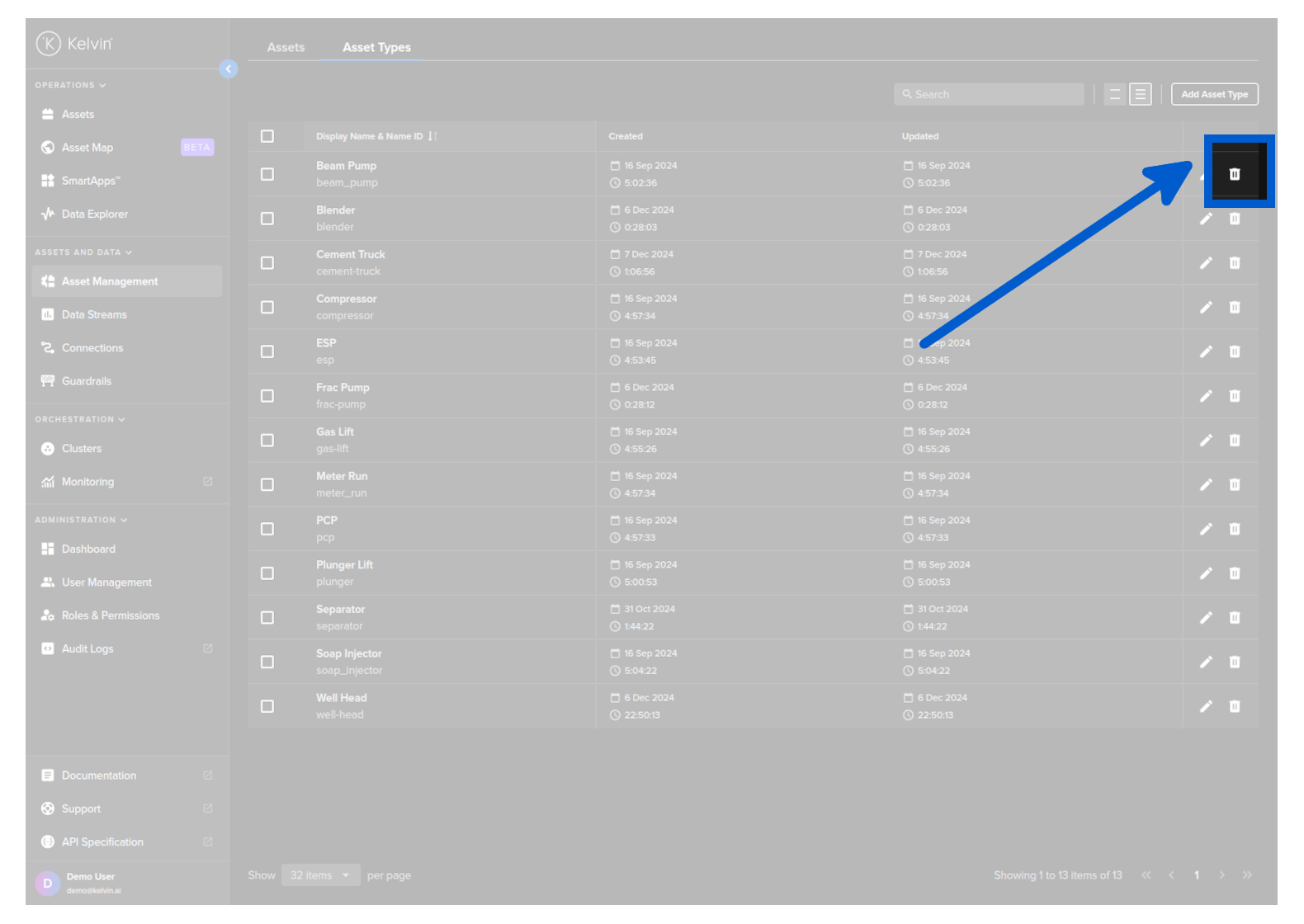1304x924 pixels.
Task: Toggle the select-all header checkbox
Action: [x=267, y=136]
